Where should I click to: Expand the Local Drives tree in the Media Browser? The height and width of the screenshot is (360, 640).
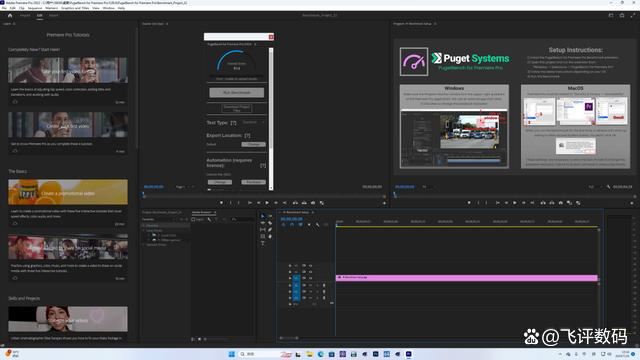click(144, 230)
